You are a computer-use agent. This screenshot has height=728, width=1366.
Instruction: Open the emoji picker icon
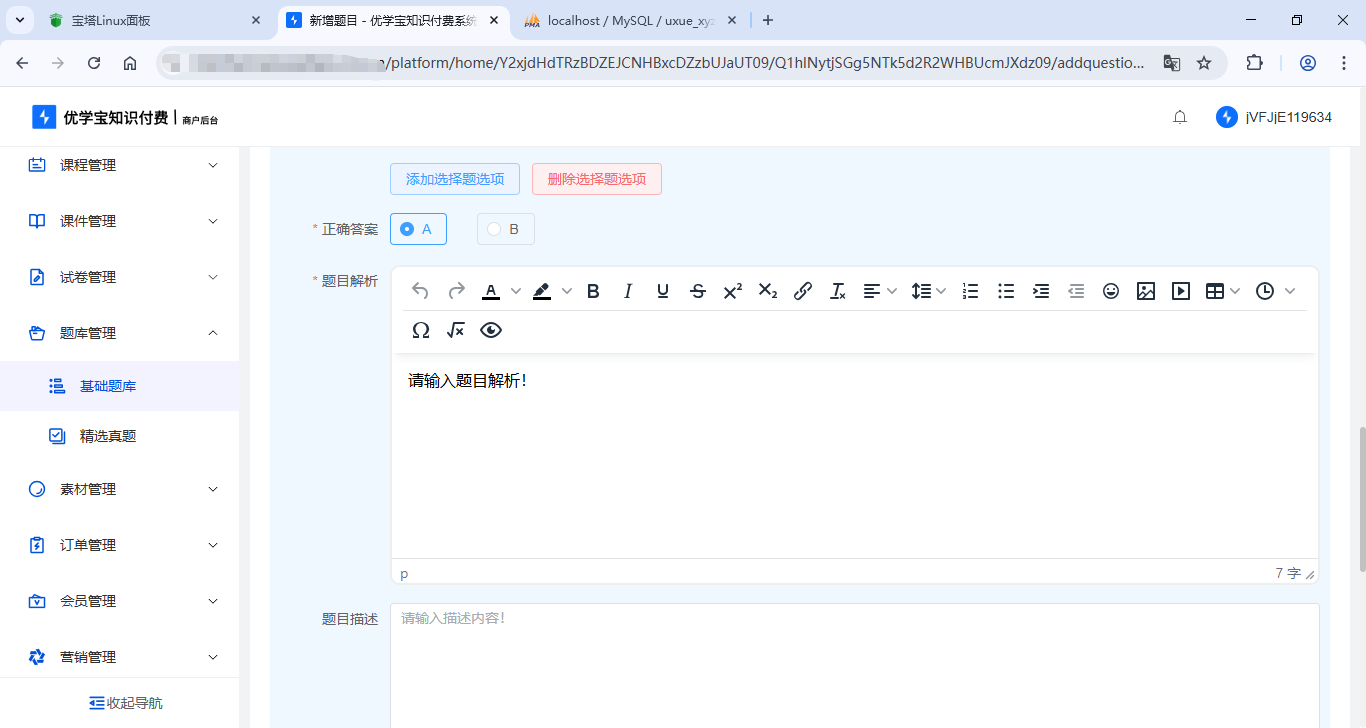[1110, 291]
